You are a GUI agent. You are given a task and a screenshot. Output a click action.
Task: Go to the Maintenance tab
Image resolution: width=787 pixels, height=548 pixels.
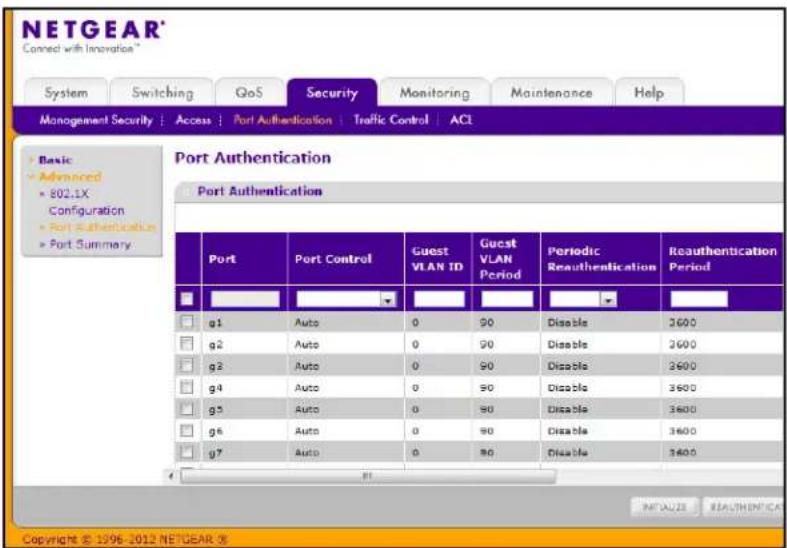[552, 93]
